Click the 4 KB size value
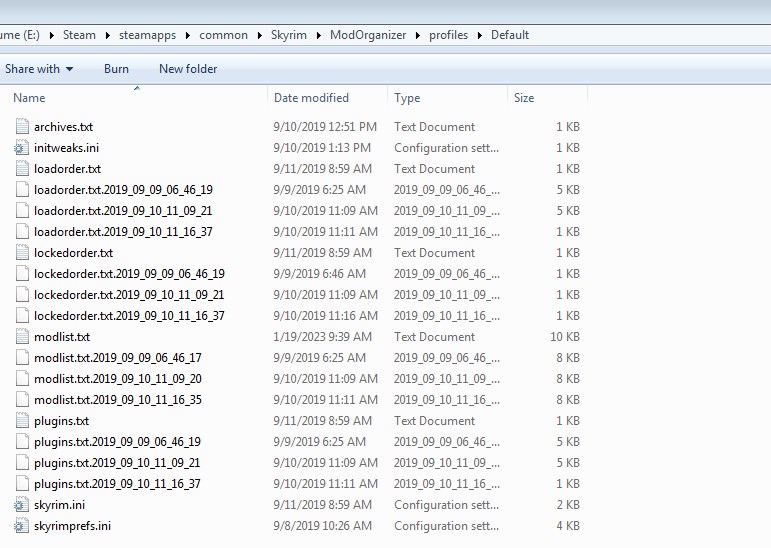The width and height of the screenshot is (771, 548). [568, 526]
